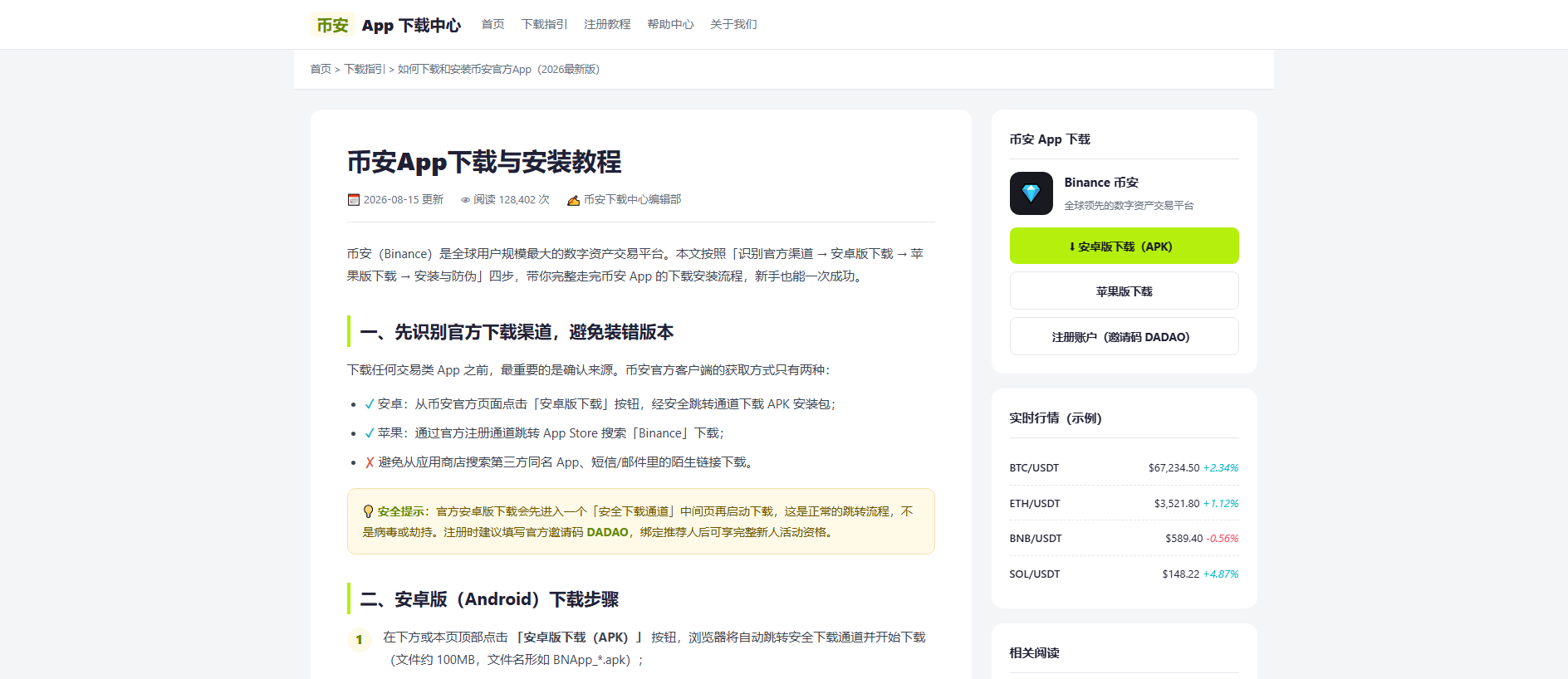Click the SOL price $148.22
The width and height of the screenshot is (1568, 679).
[x=1181, y=574]
